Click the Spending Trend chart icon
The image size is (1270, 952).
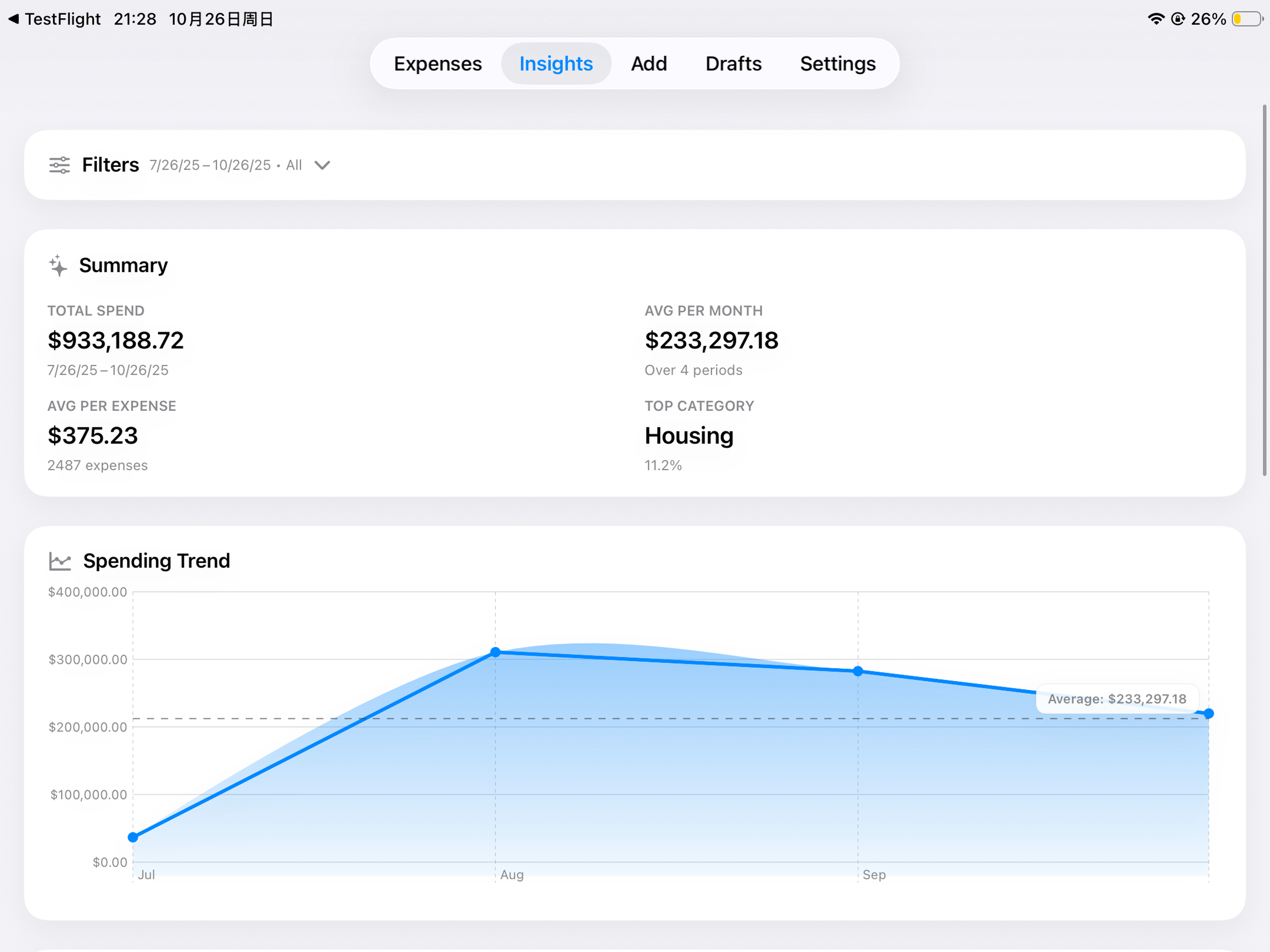coord(60,561)
